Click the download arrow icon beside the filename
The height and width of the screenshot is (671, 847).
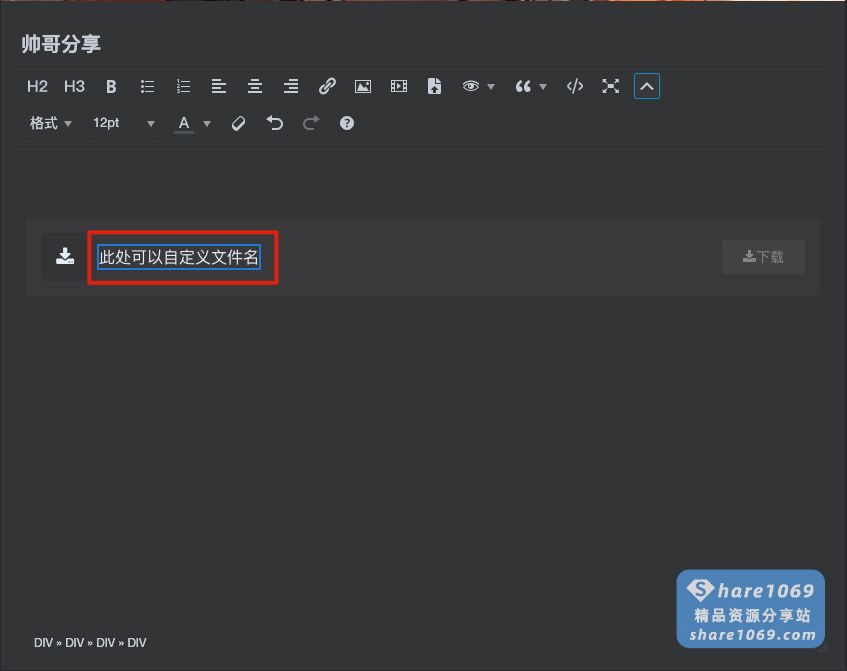coord(64,257)
